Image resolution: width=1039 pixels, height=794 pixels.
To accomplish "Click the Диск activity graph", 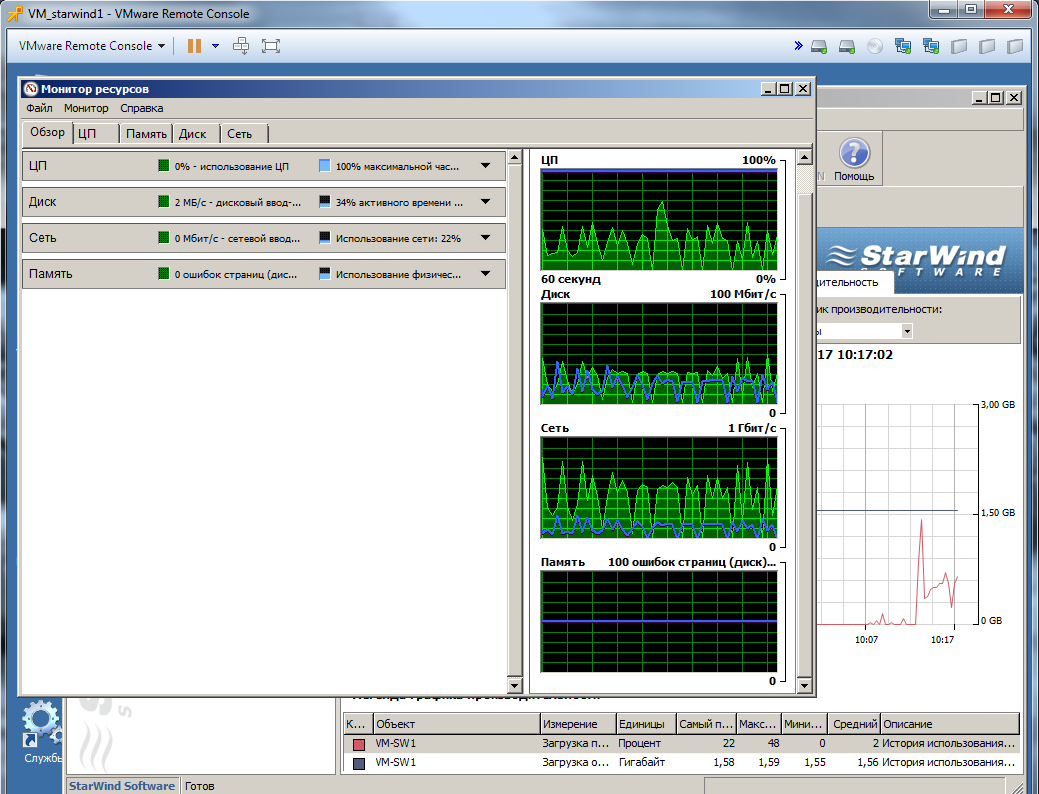I will 659,354.
